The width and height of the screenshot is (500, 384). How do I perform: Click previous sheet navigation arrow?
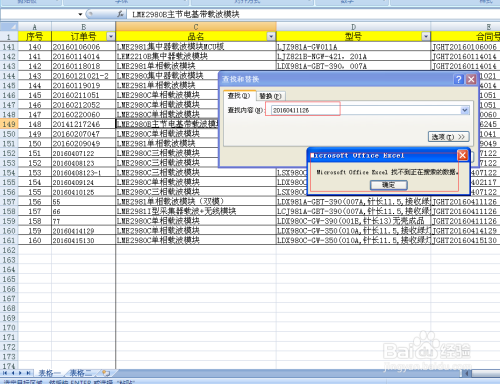coord(13,373)
